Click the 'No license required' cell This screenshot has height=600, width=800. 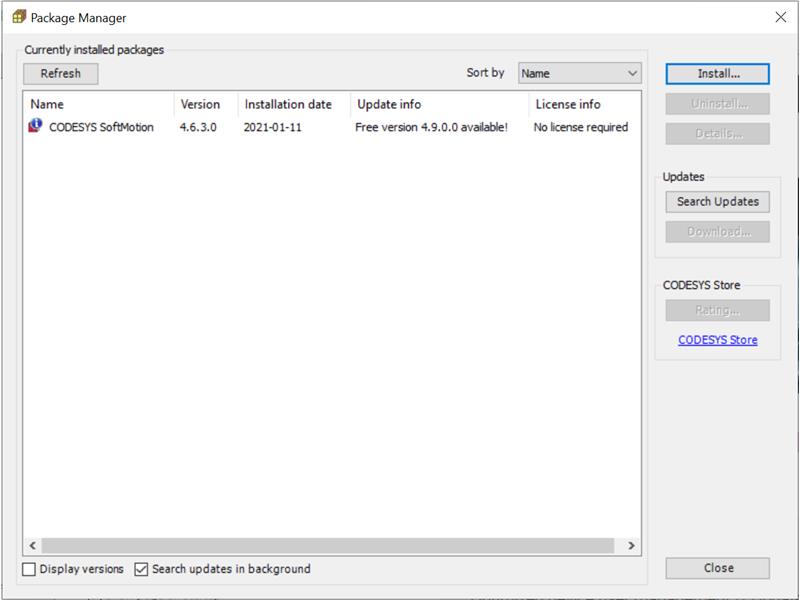[581, 127]
